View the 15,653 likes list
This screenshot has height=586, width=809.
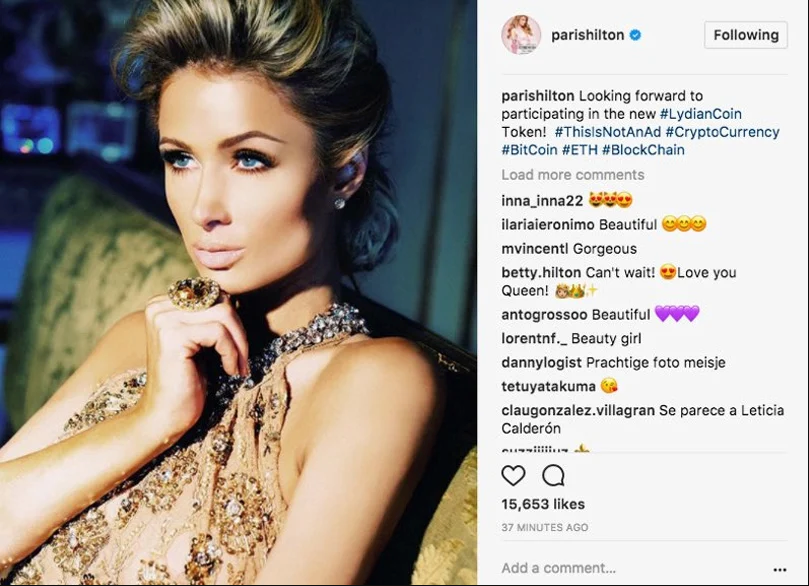[x=543, y=504]
